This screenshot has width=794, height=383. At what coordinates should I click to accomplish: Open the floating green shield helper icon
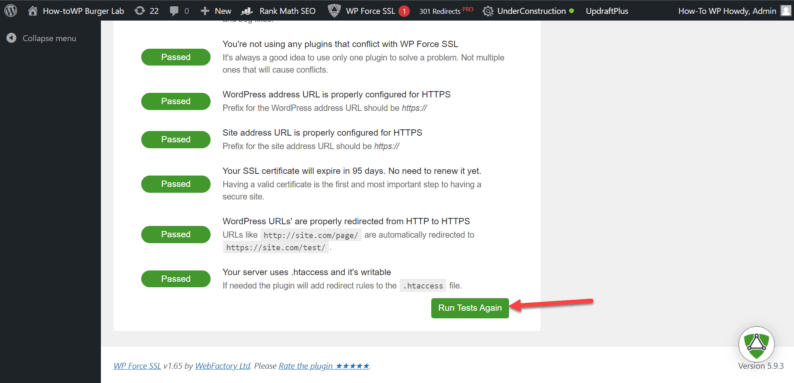(756, 344)
